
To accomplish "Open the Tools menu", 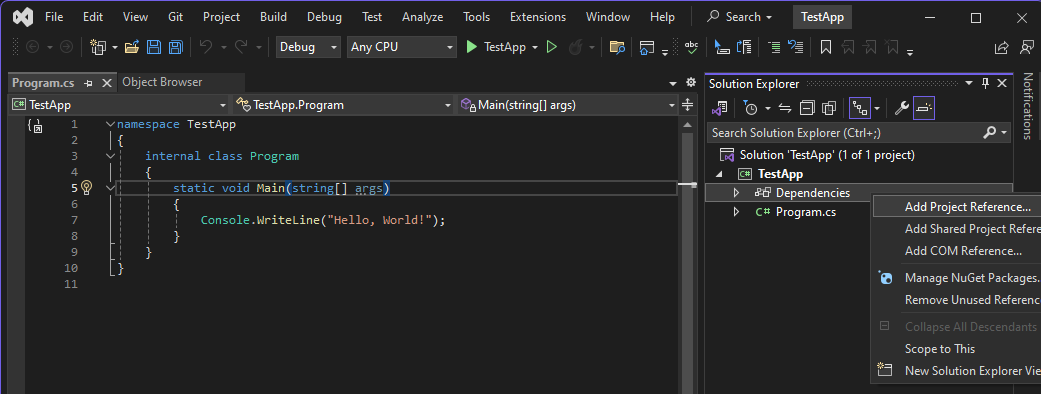I will (x=476, y=17).
